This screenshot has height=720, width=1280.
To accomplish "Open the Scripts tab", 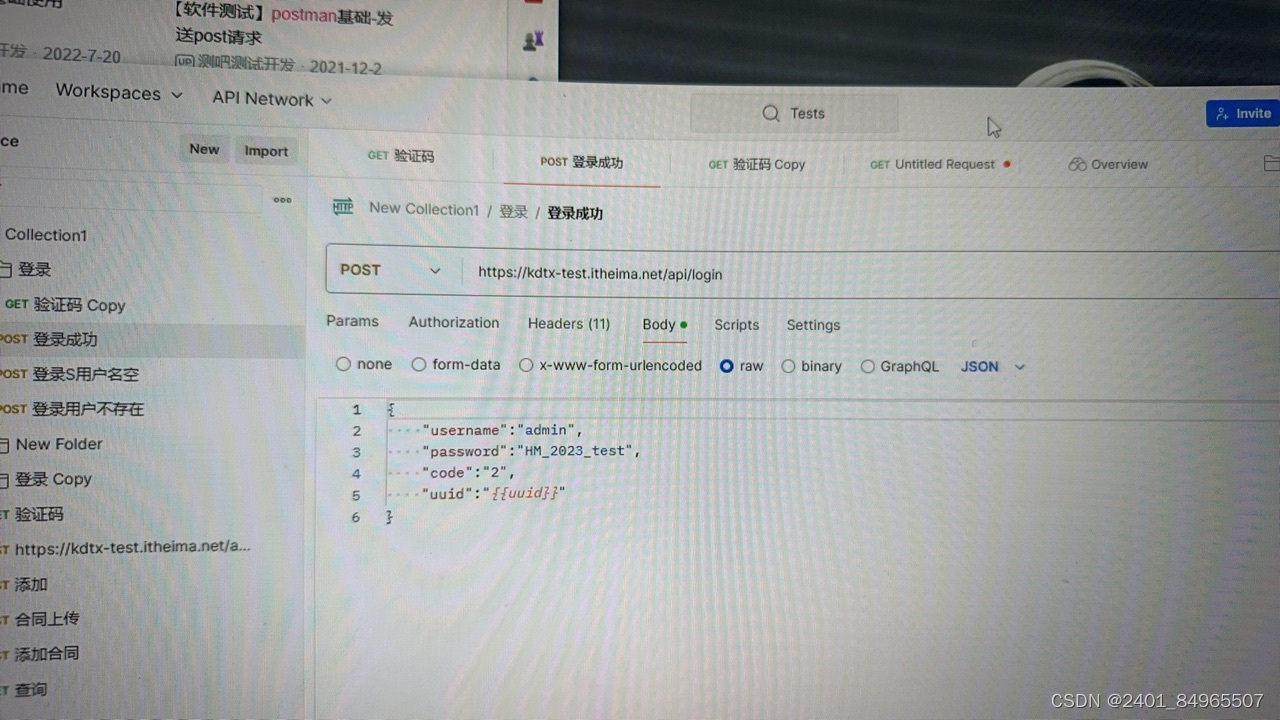I will click(737, 325).
